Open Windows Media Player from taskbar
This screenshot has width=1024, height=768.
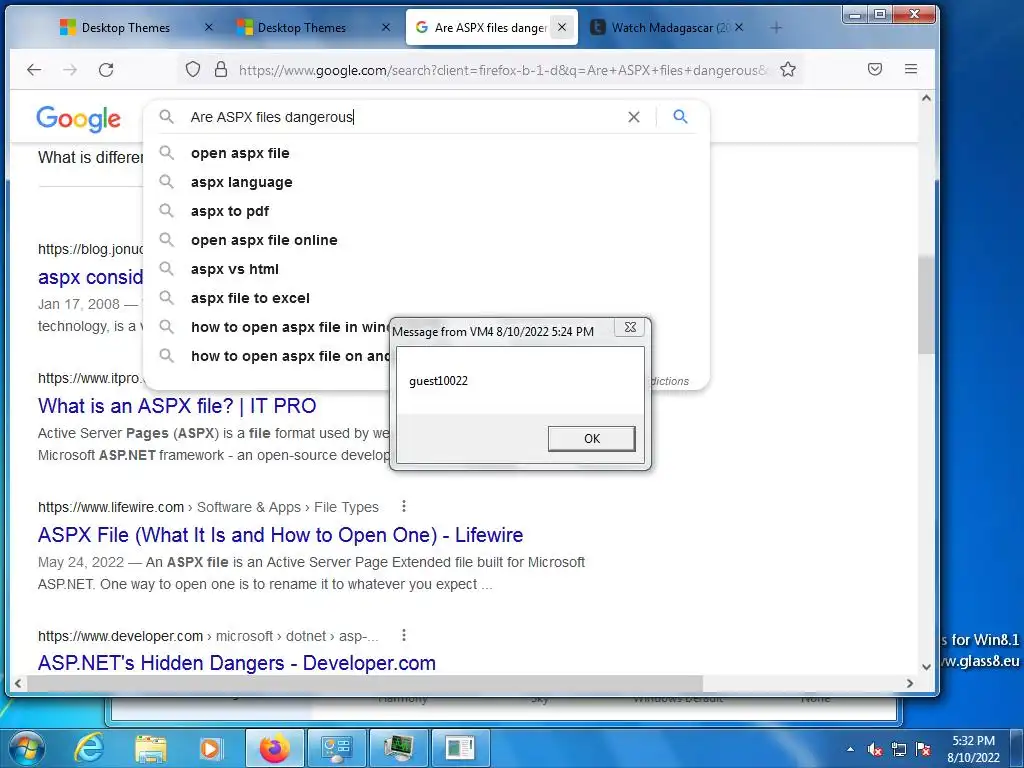pos(210,748)
